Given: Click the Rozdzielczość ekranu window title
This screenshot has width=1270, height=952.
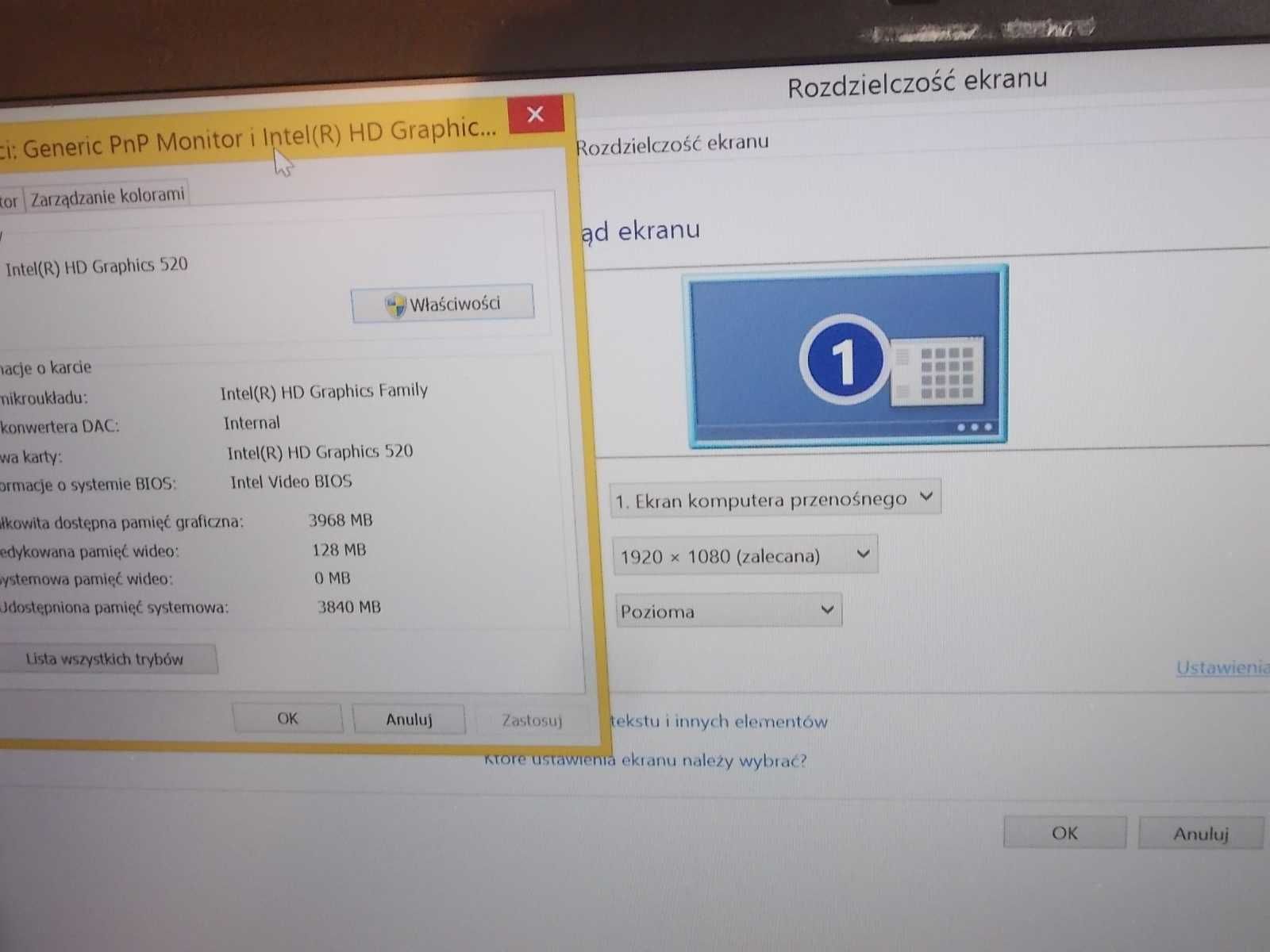Looking at the screenshot, I should click(917, 82).
